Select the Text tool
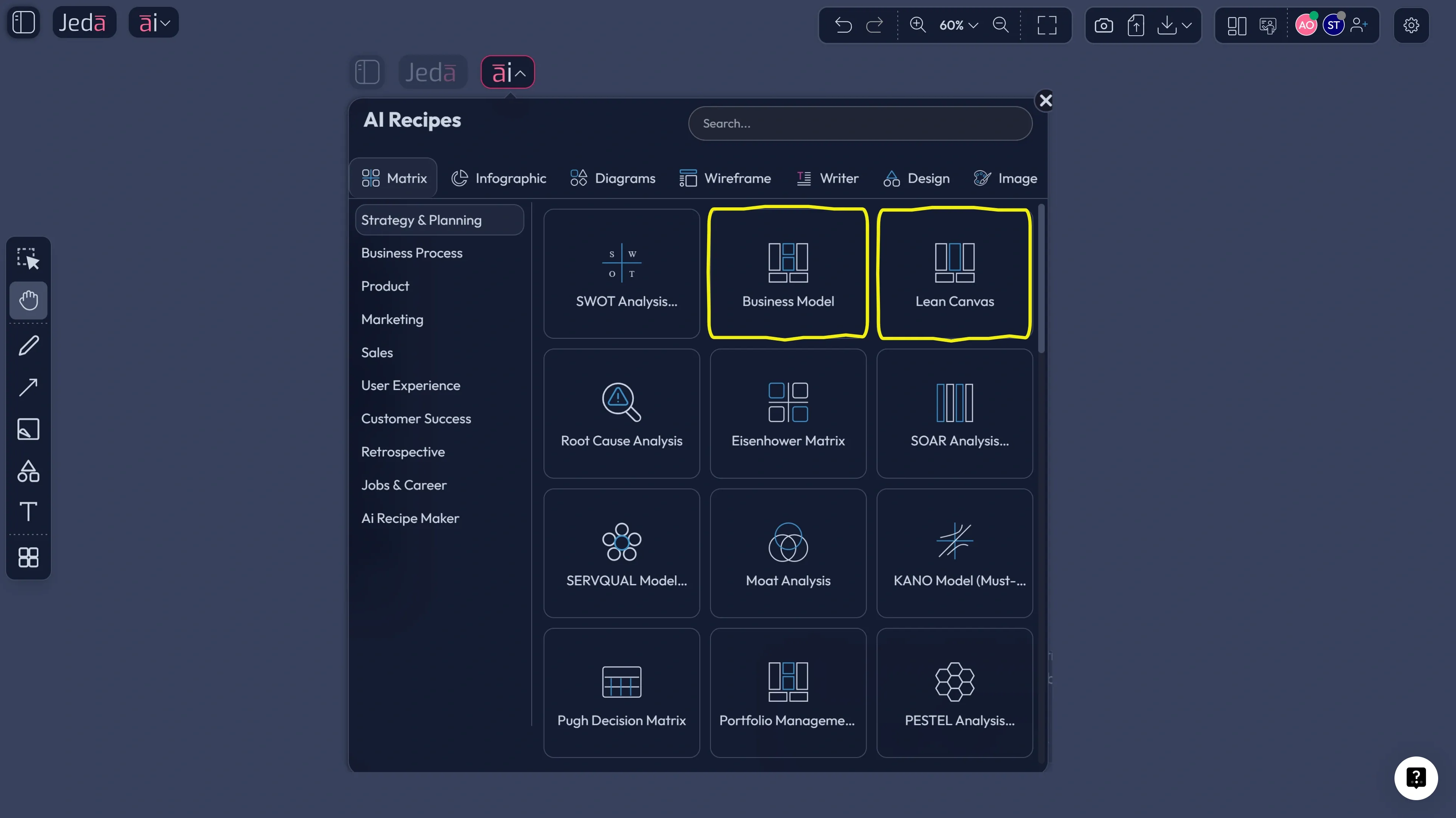Viewport: 1456px width, 818px height. [x=28, y=511]
